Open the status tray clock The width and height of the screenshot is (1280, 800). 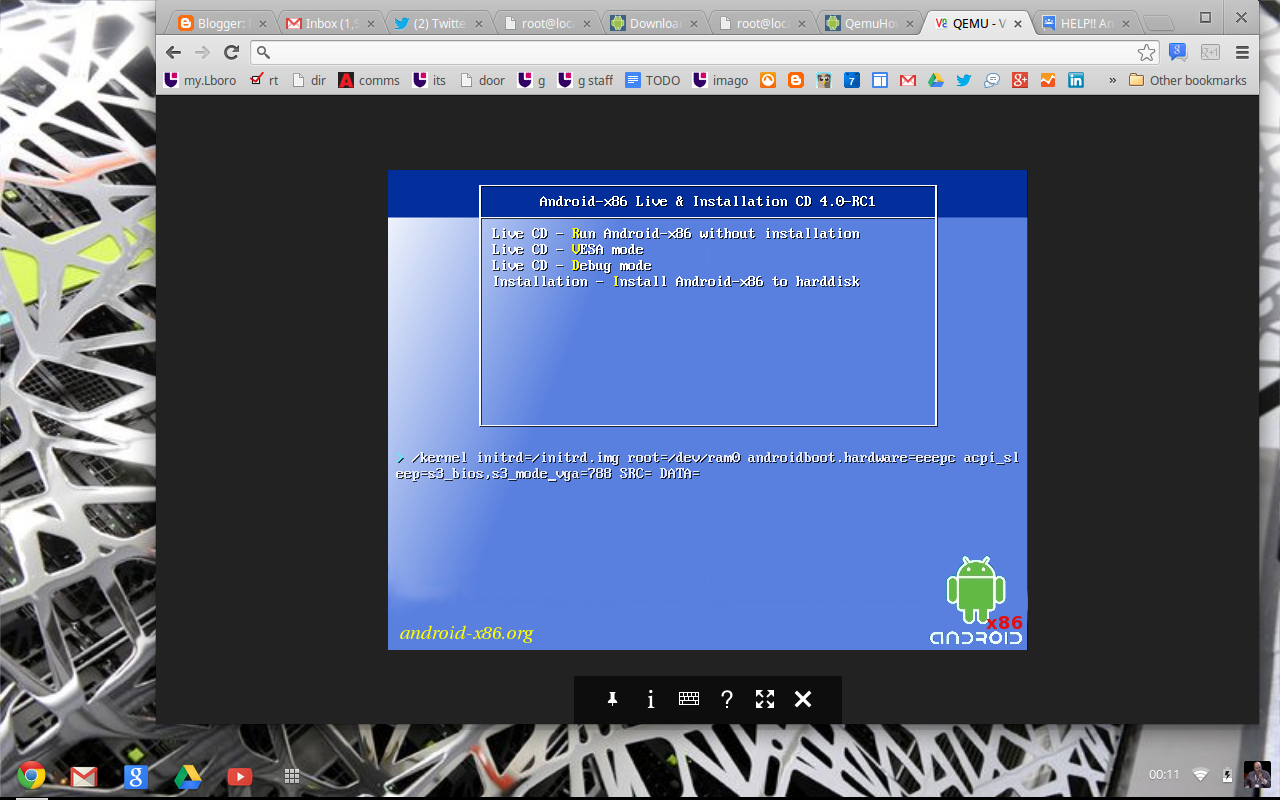[1164, 774]
